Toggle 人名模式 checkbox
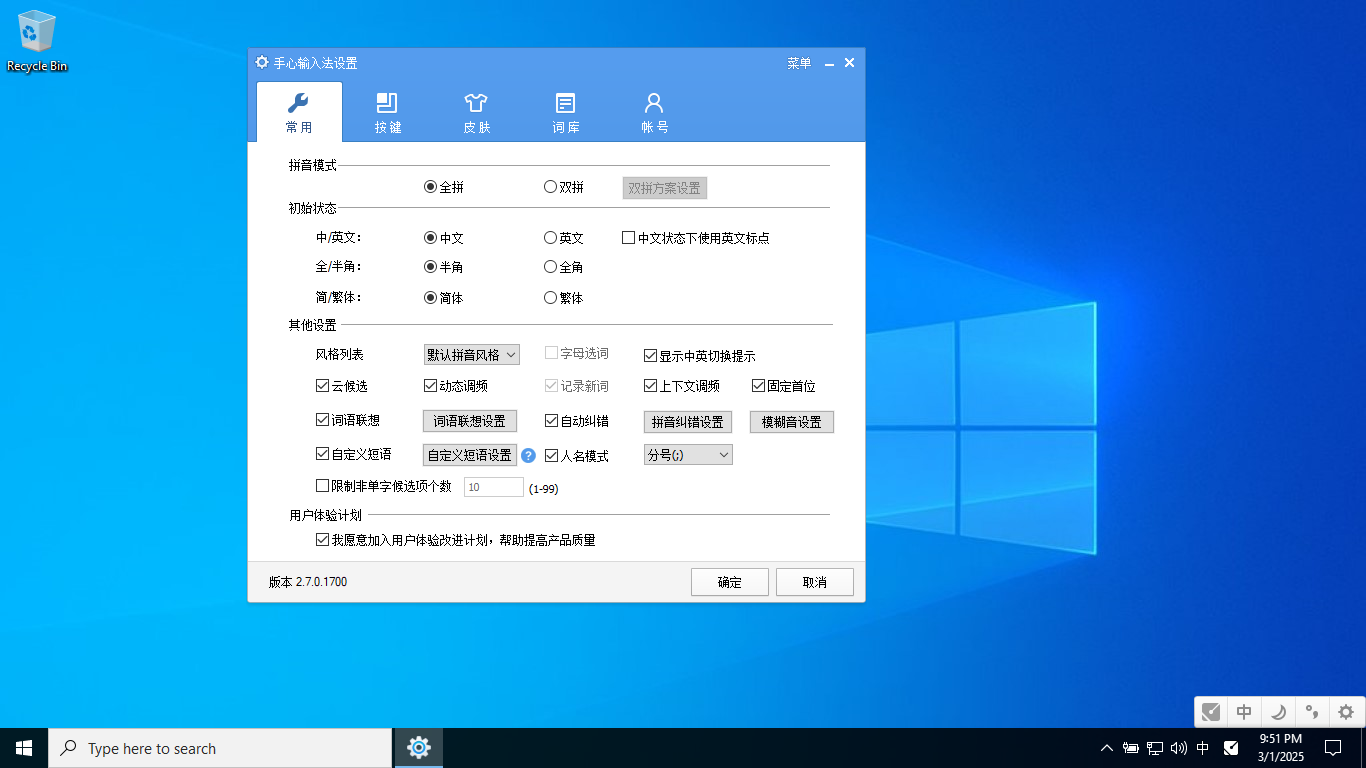1366x768 pixels. pyautogui.click(x=551, y=456)
